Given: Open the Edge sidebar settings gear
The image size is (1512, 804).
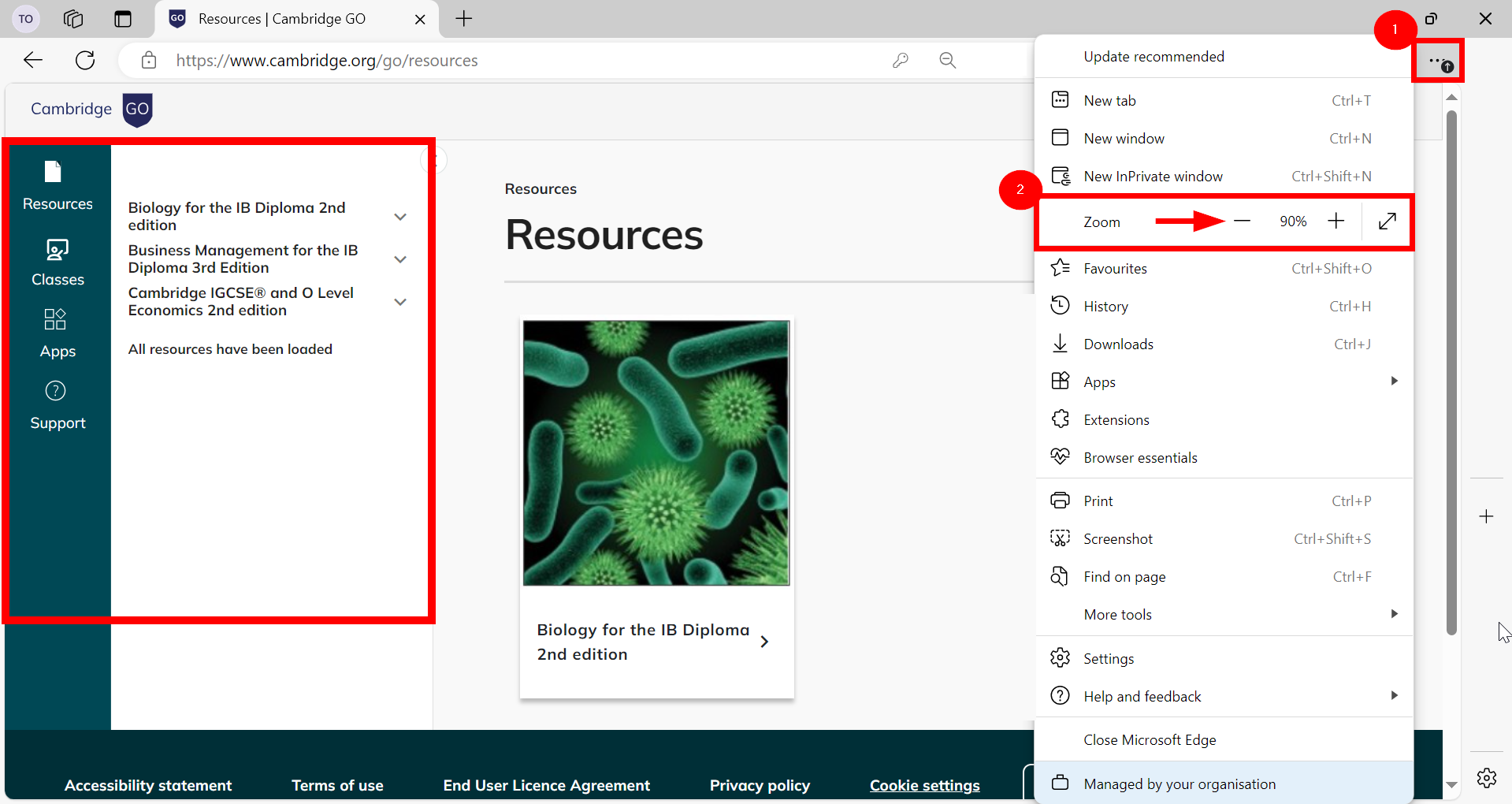Looking at the screenshot, I should point(1487,778).
